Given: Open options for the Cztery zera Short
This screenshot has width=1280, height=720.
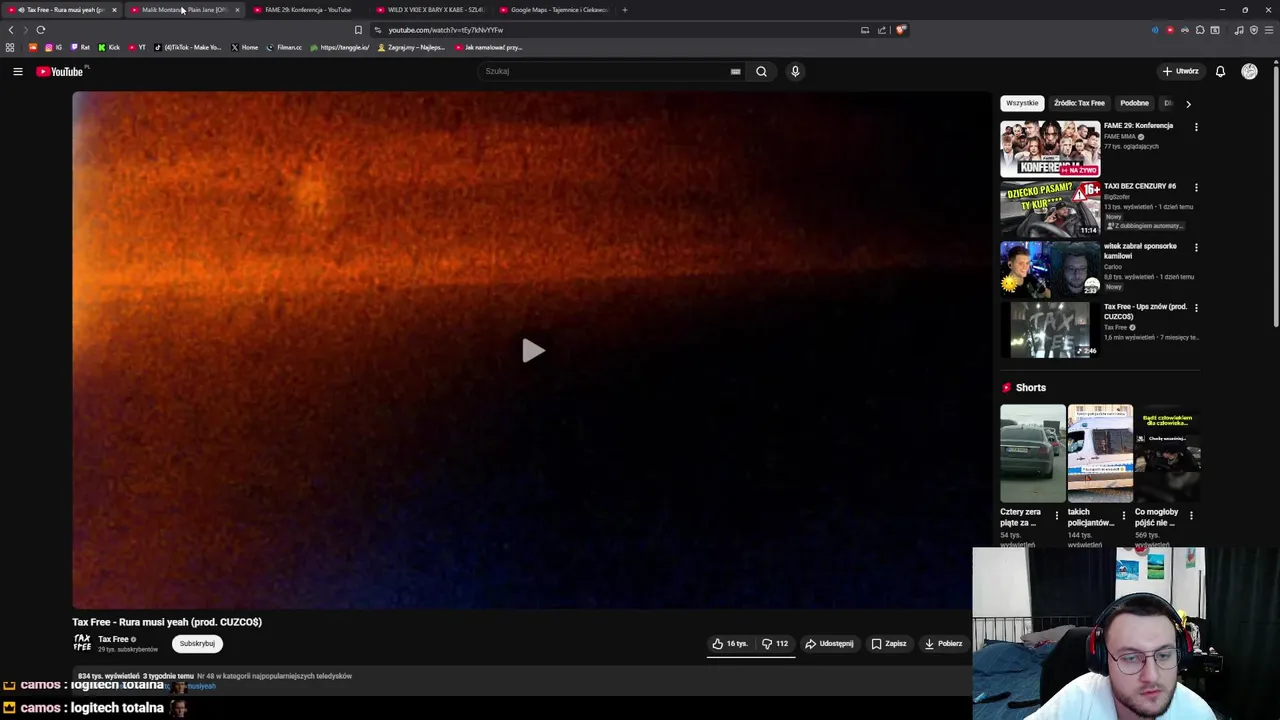Looking at the screenshot, I should point(1057,516).
